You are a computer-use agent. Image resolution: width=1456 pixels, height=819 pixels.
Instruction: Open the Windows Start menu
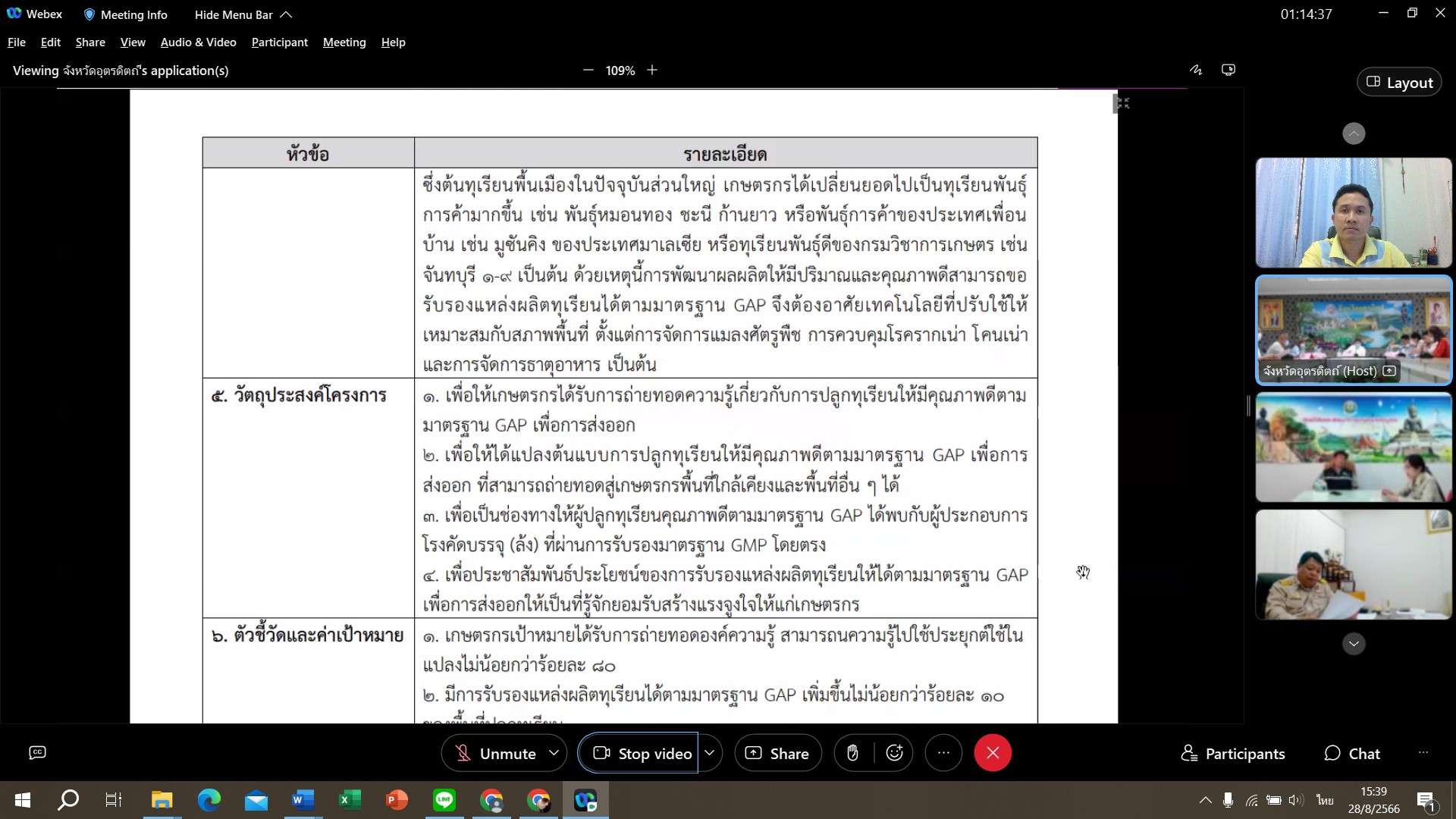click(x=22, y=800)
